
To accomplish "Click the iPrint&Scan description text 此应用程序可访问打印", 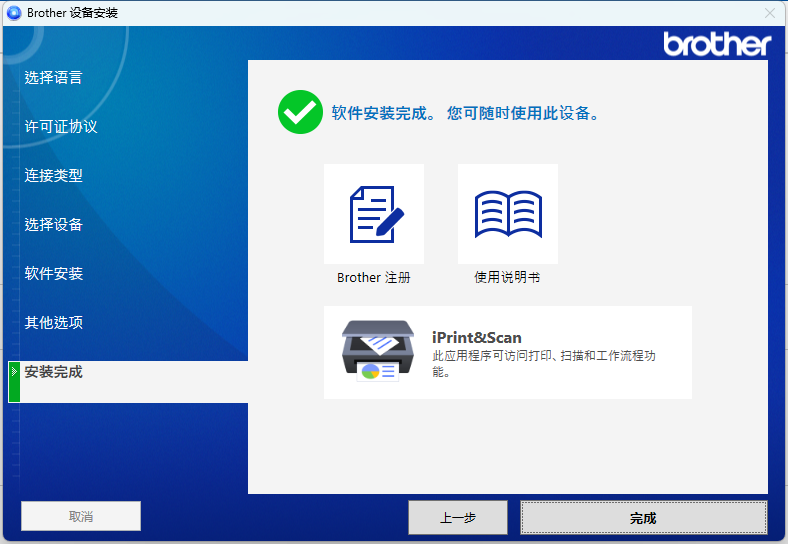I will 544,364.
